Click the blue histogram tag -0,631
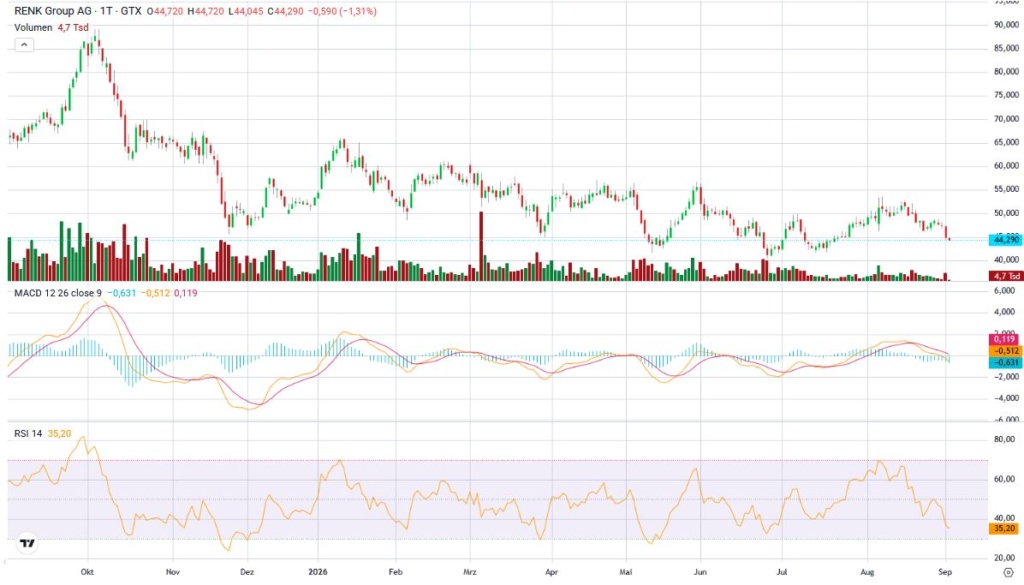This screenshot has height=585, width=1024. click(x=1005, y=362)
